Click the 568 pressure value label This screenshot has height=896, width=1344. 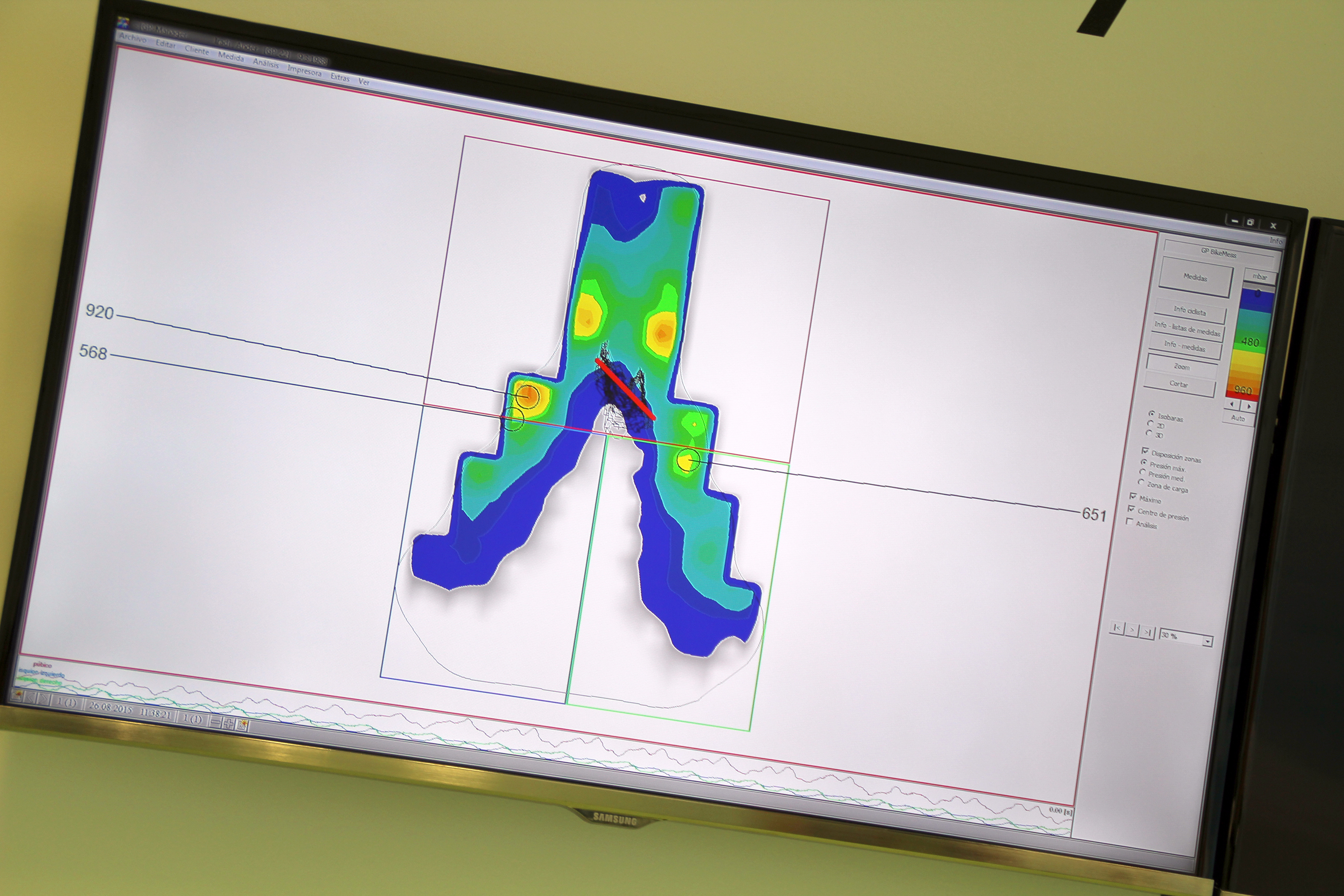93,352
